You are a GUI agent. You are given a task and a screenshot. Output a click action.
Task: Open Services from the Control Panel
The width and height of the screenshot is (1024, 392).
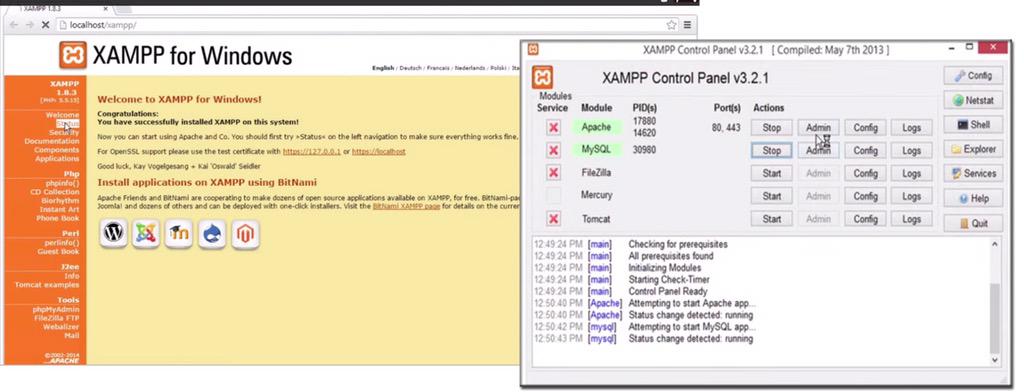point(973,174)
